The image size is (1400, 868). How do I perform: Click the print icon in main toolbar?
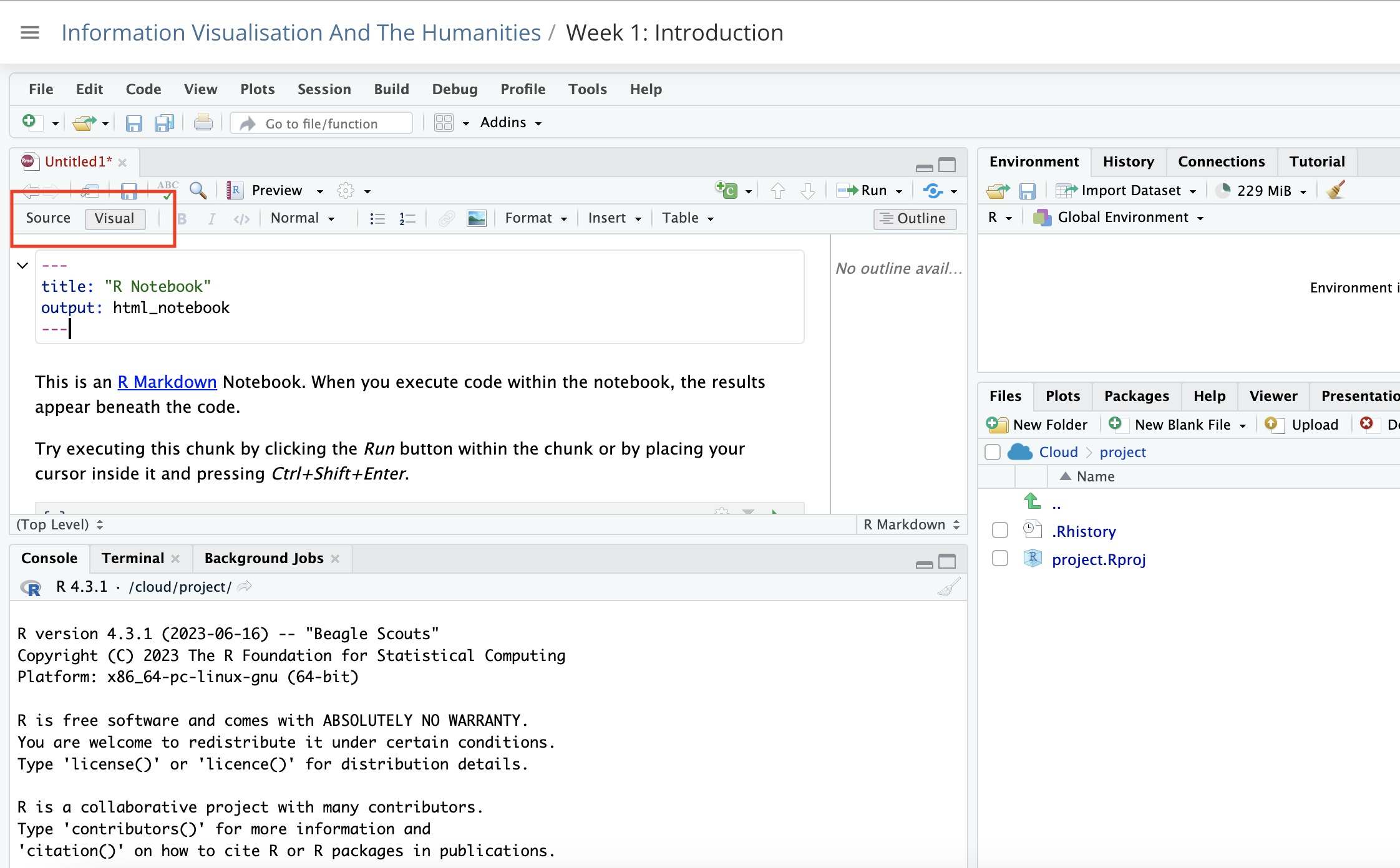(203, 123)
